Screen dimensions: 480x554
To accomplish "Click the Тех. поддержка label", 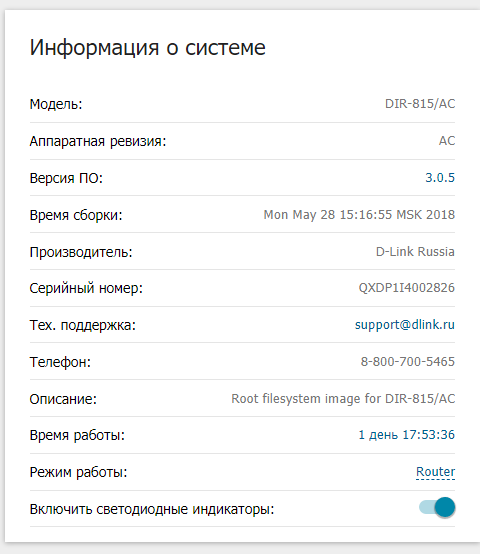I will pyautogui.click(x=83, y=325).
